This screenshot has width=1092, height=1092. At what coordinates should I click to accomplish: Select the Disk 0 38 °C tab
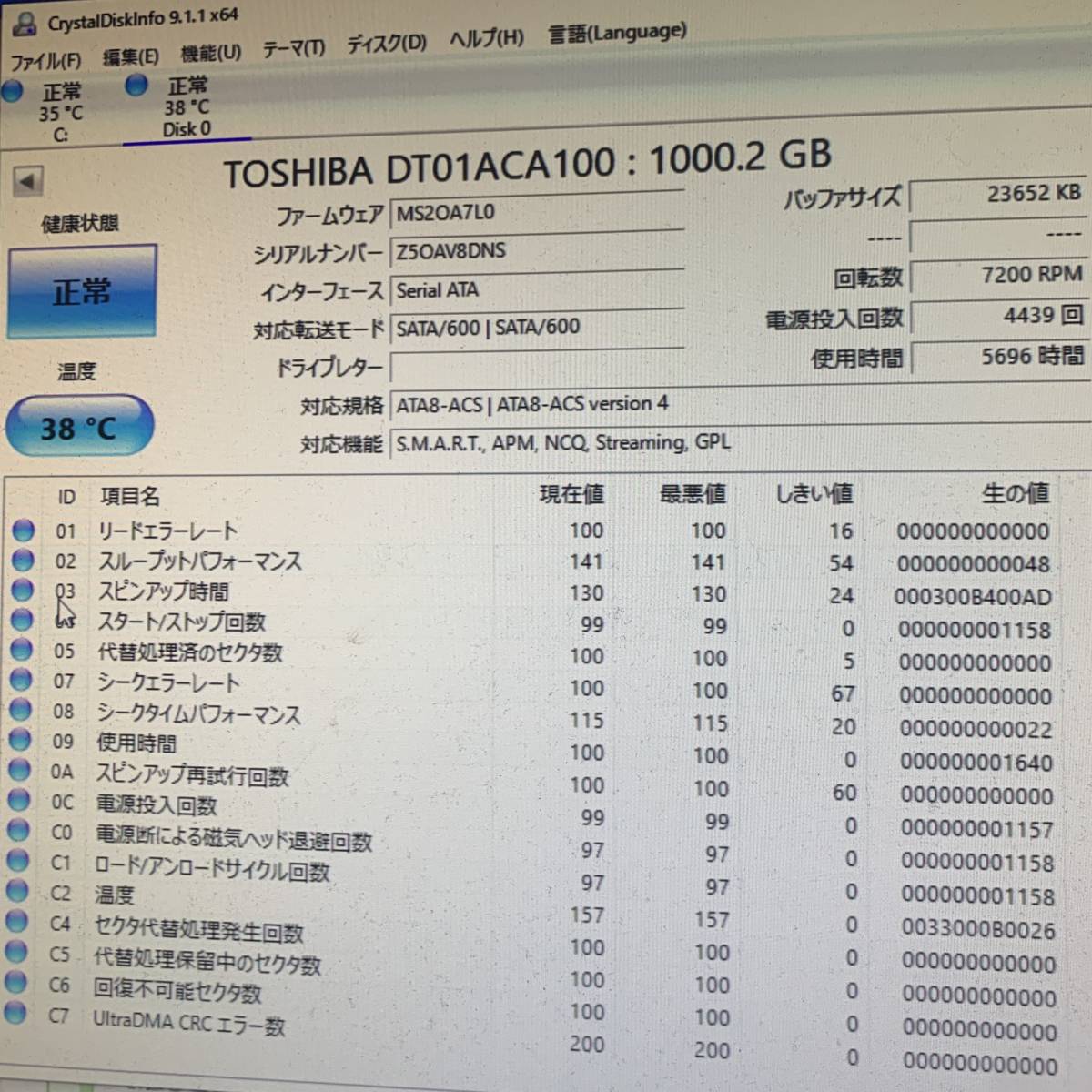pos(186,107)
